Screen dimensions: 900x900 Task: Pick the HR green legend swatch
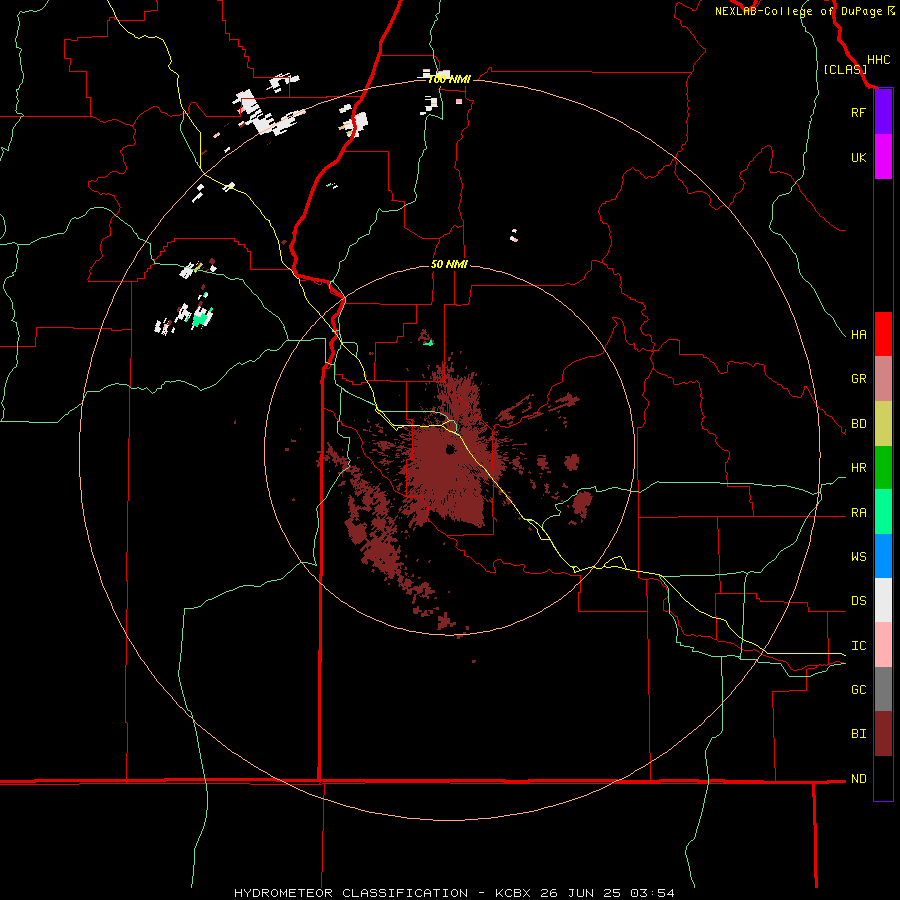click(883, 468)
